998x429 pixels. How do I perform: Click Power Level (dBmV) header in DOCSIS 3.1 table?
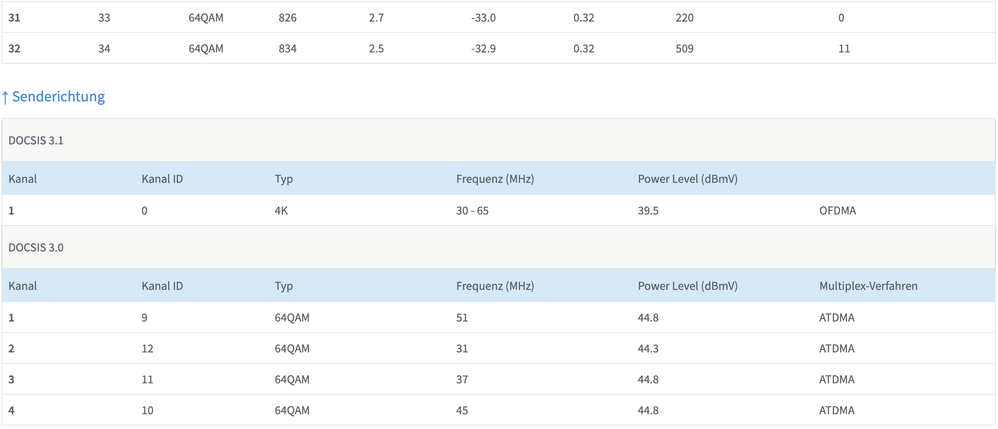pyautogui.click(x=688, y=179)
